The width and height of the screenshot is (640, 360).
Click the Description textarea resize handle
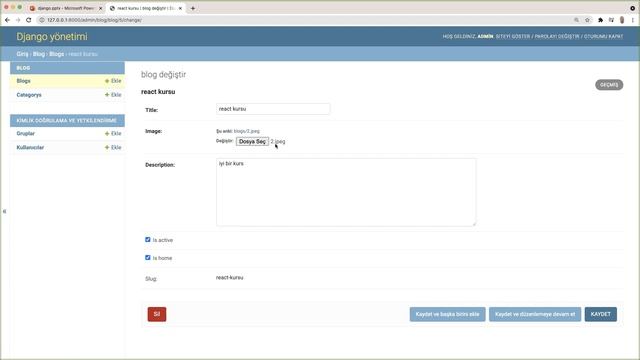tap(474, 224)
